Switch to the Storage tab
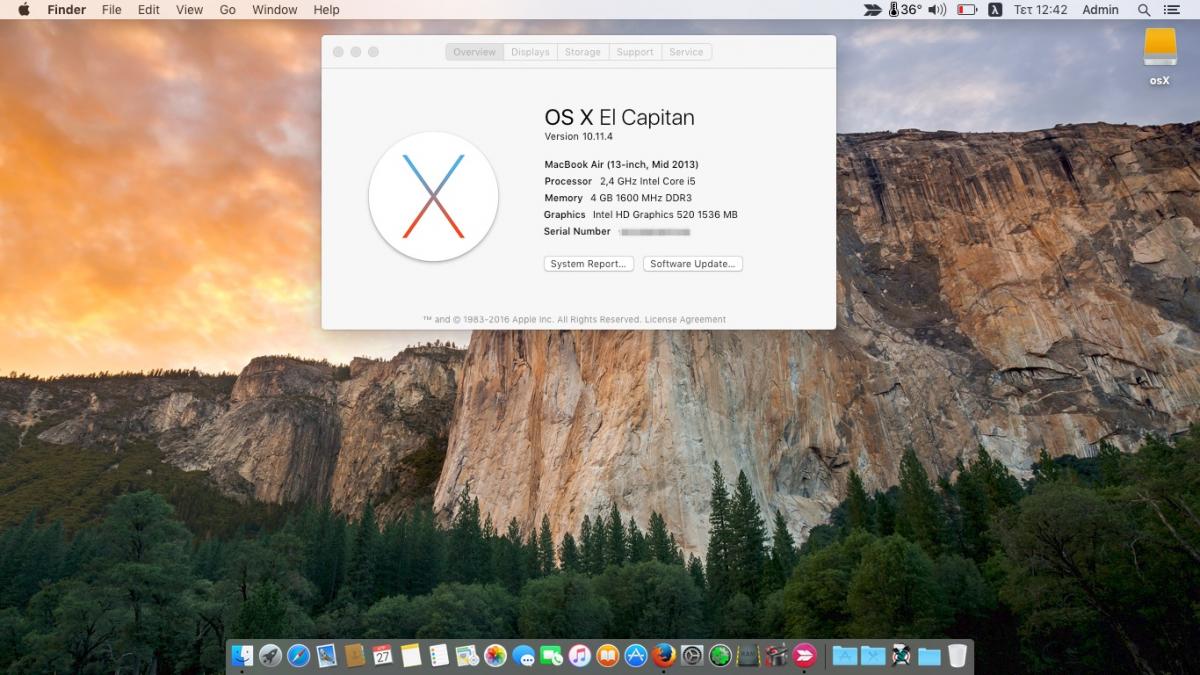The image size is (1200, 675). click(x=582, y=52)
